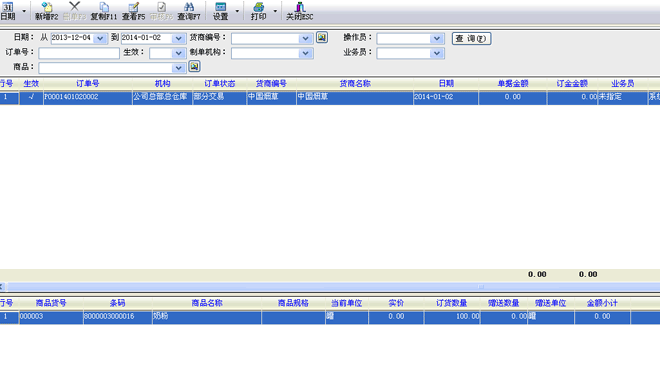The width and height of the screenshot is (660, 381).
Task: Expand the 生效 combo box
Action: click(178, 53)
